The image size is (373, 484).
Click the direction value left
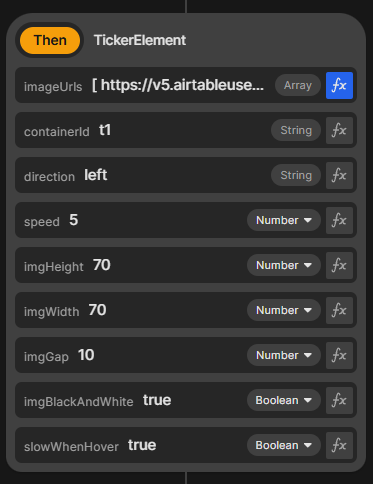(x=96, y=175)
